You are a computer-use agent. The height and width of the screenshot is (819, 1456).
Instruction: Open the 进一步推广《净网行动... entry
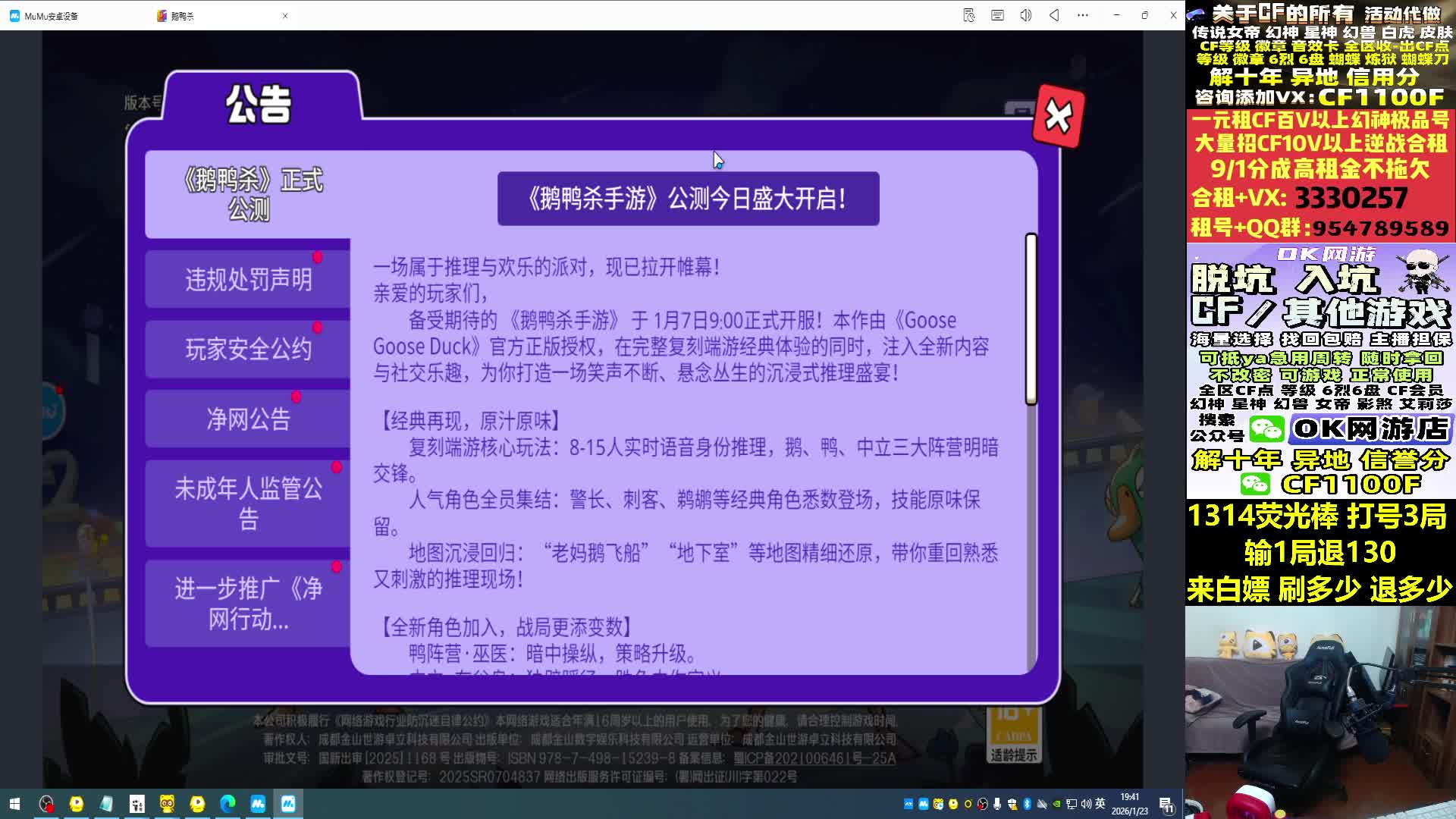[248, 604]
